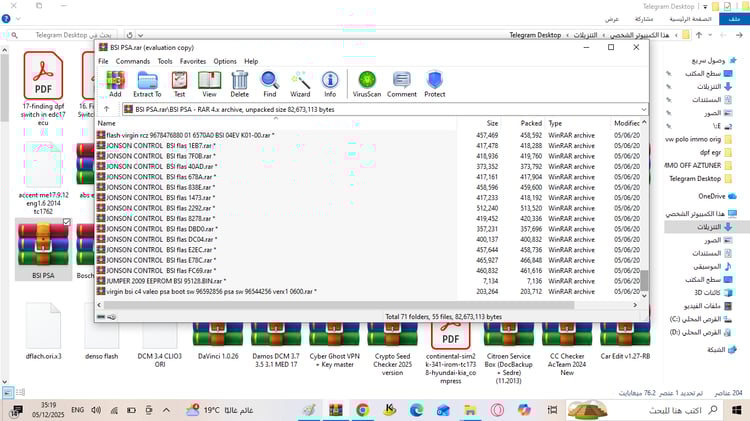Viewport: 750px width, 421px height.
Task: Sort by the Name column header
Action: point(276,123)
